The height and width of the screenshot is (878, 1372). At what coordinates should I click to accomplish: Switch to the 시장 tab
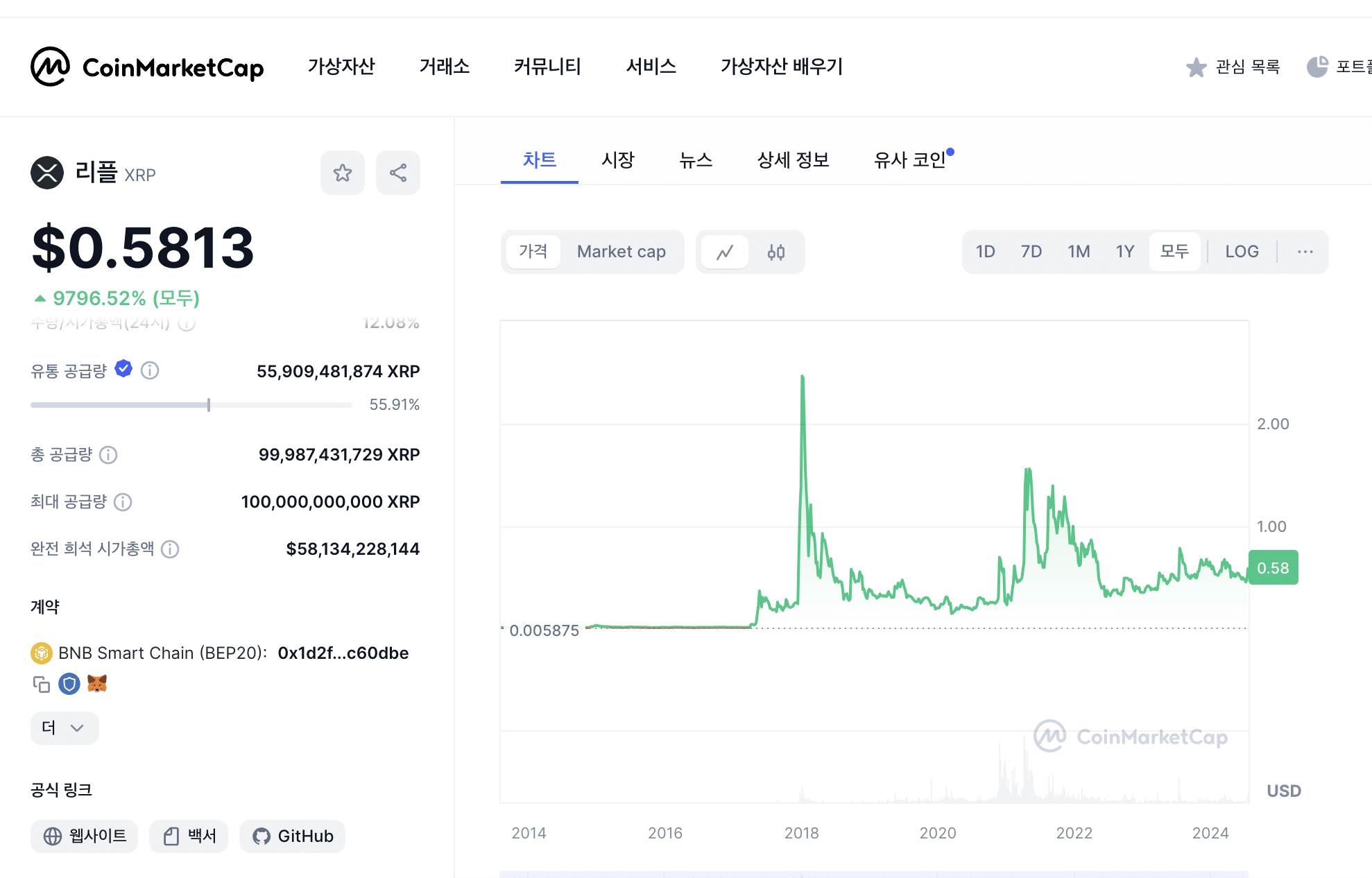click(618, 160)
